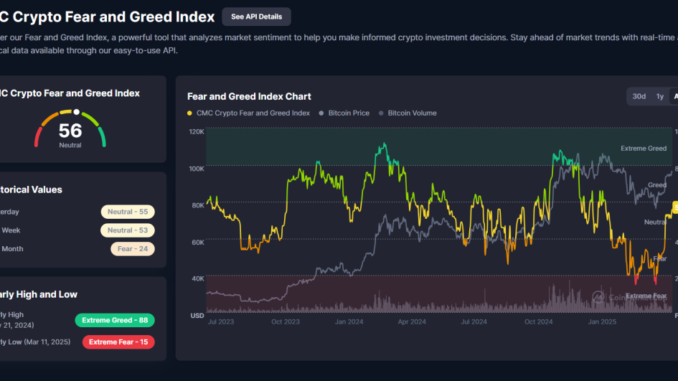Click the Greed zone label in chart

657,185
